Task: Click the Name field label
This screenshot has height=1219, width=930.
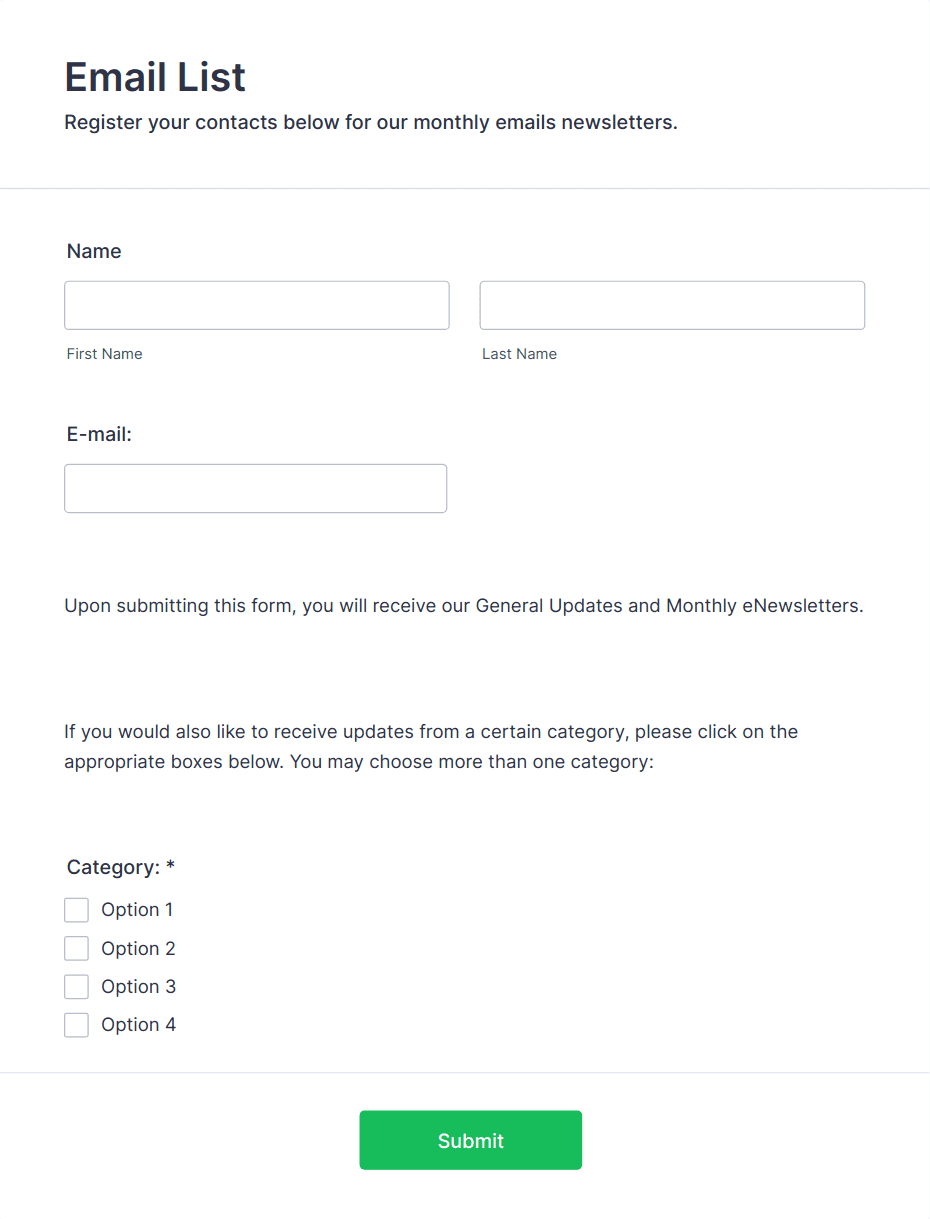Action: click(93, 251)
